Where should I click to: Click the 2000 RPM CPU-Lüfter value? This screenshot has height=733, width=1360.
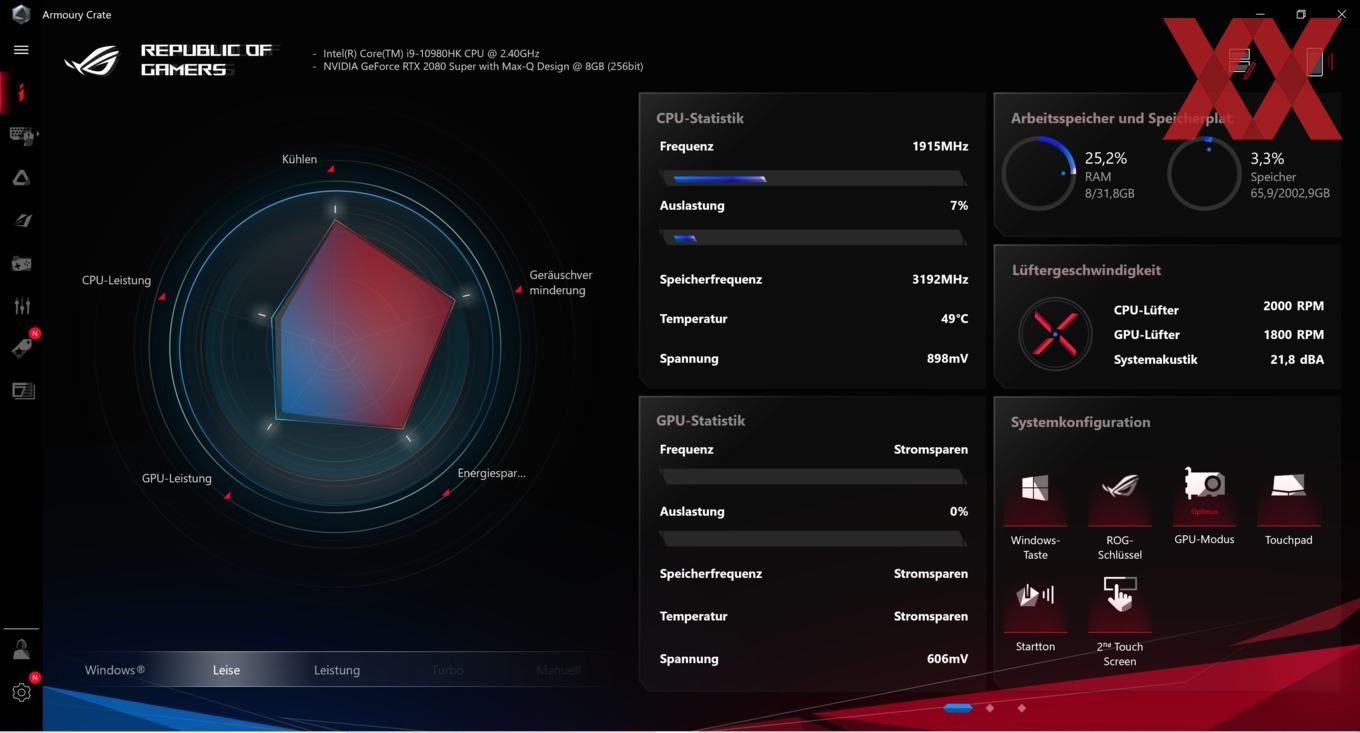(x=1293, y=306)
